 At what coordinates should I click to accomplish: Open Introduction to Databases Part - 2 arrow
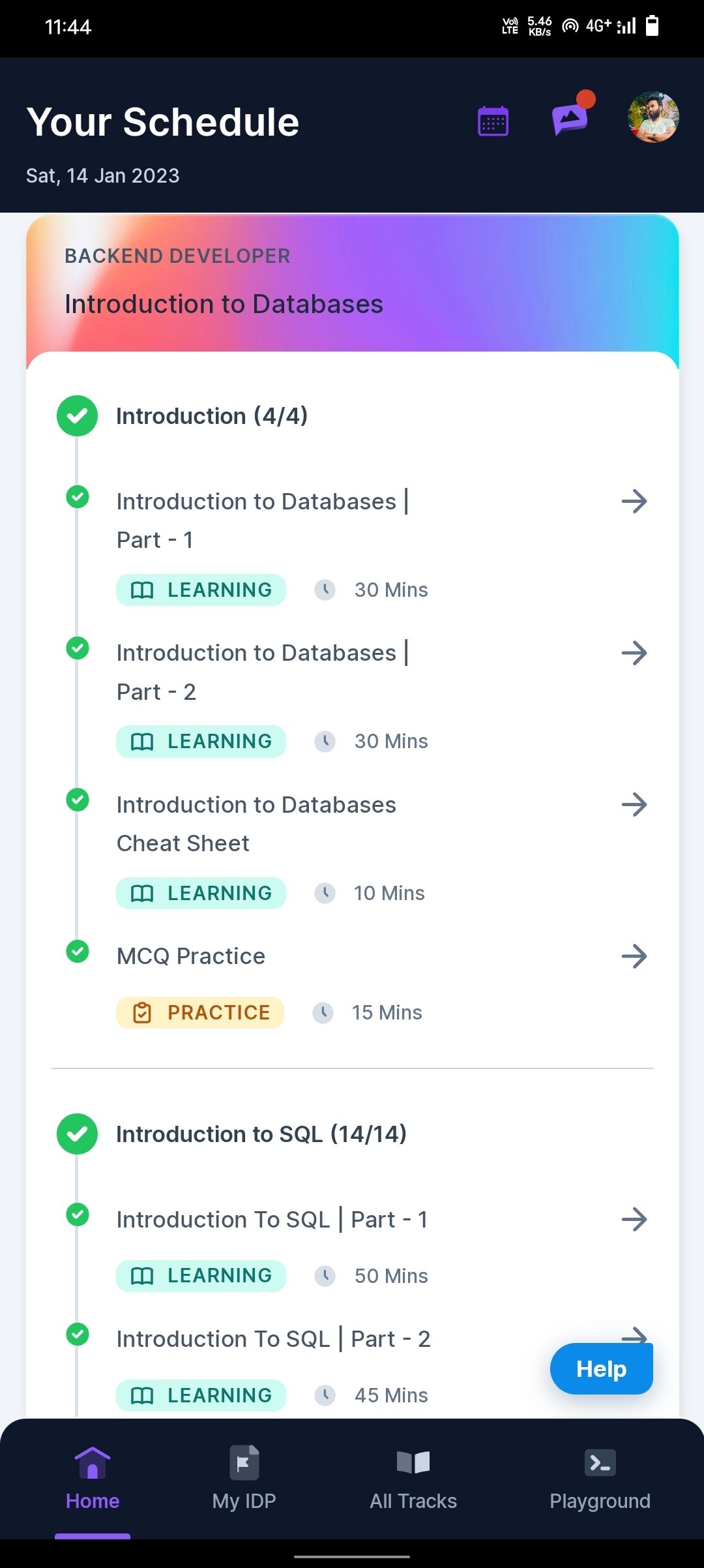[634, 653]
